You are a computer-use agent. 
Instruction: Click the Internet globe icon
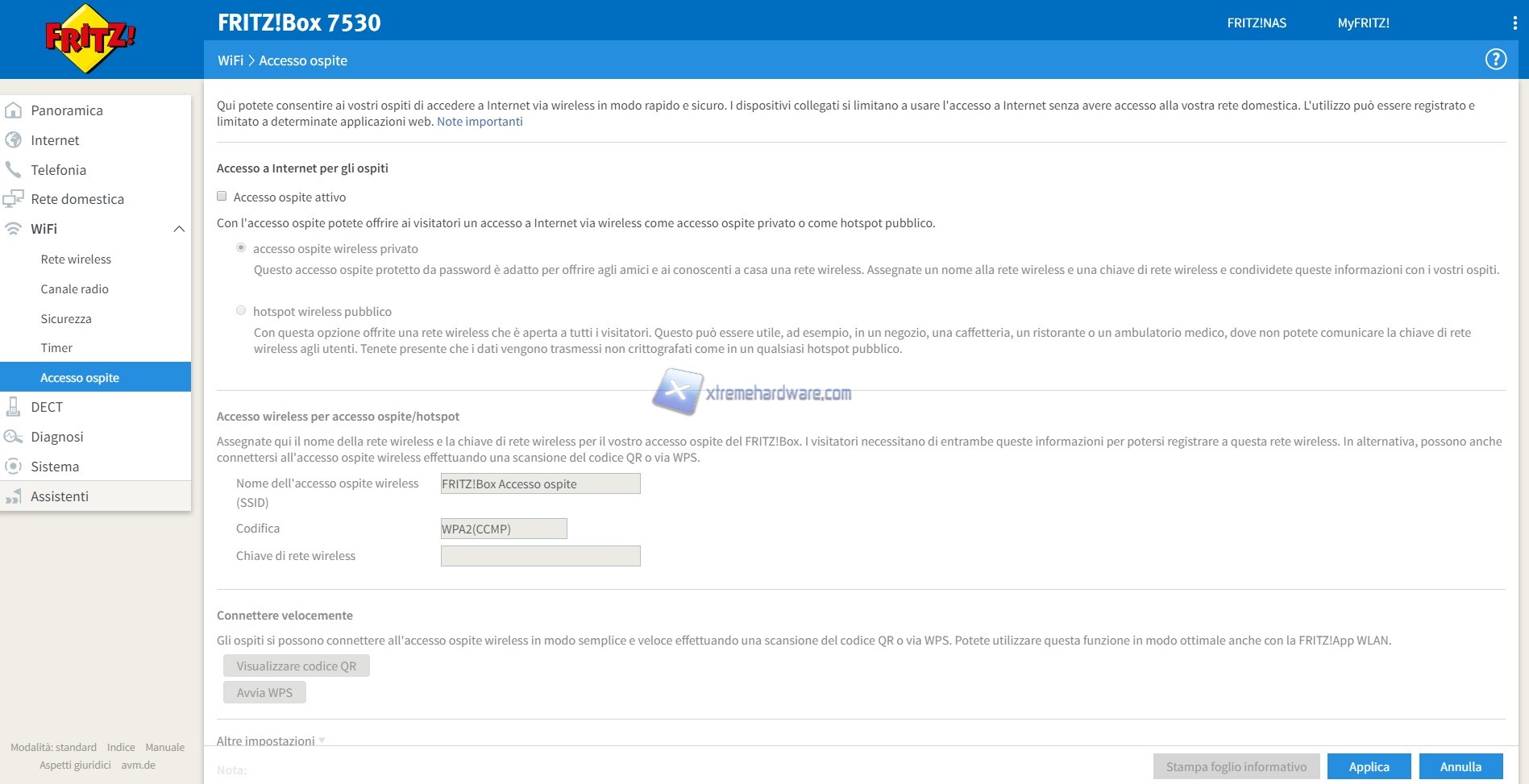[x=14, y=140]
